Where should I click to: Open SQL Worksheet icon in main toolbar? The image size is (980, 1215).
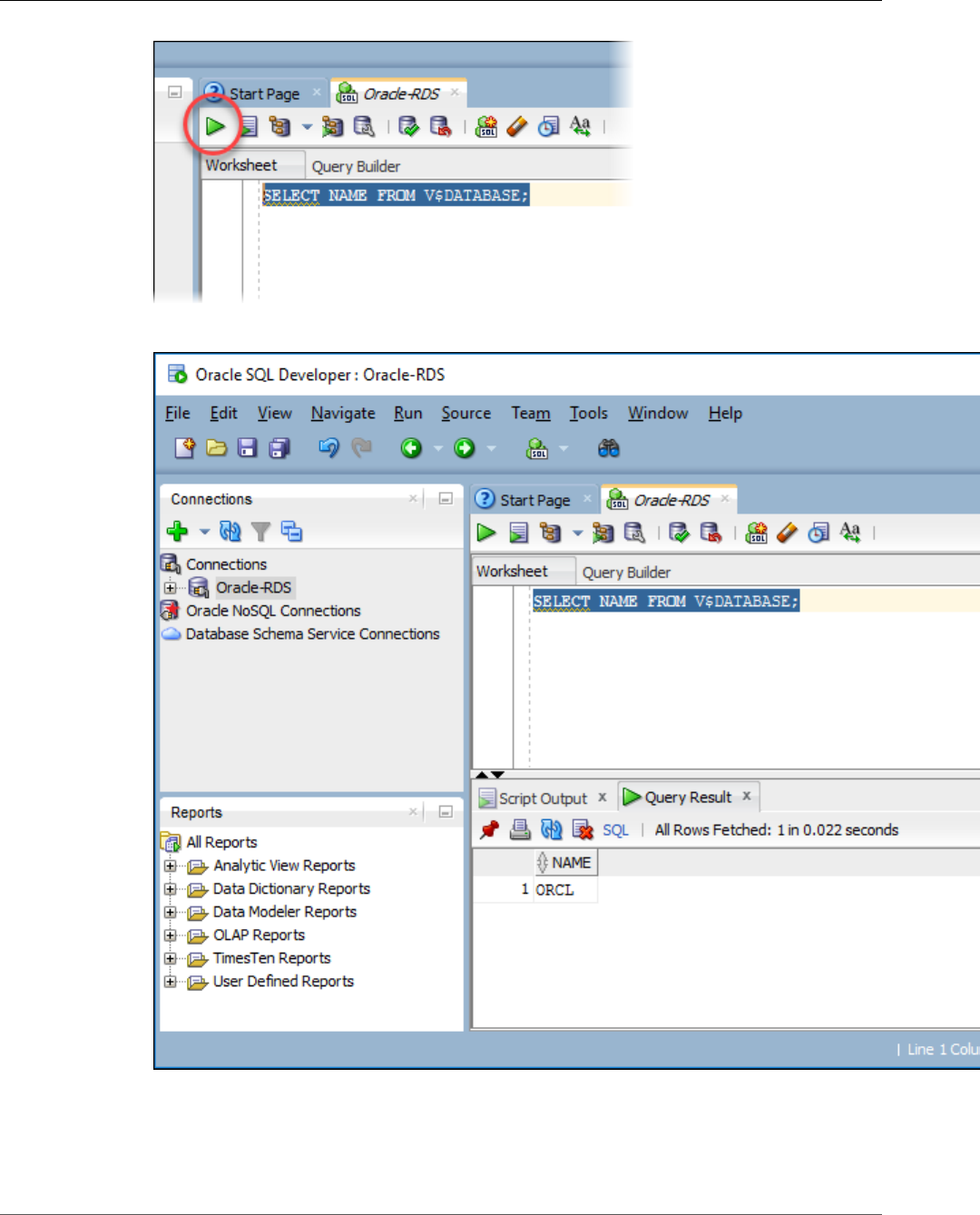(x=537, y=447)
